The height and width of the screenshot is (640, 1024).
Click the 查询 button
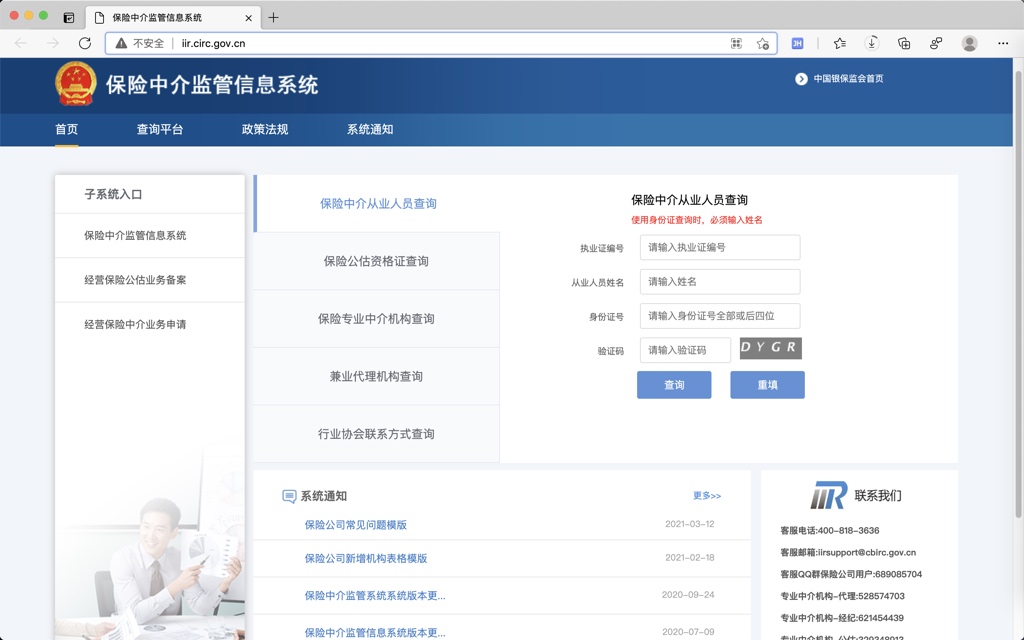point(674,385)
